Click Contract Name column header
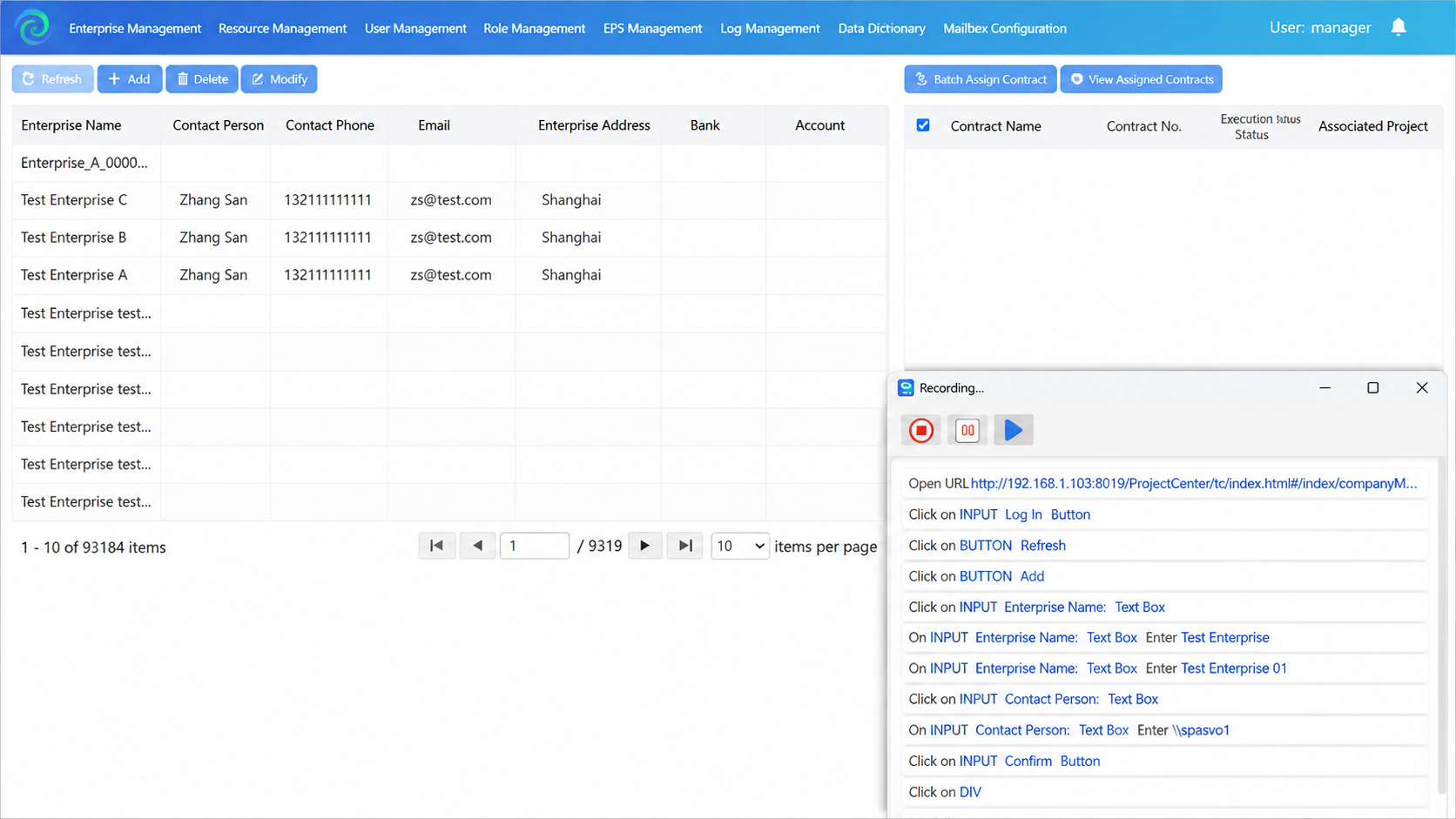Screen dimensions: 1456x819 [x=995, y=126]
